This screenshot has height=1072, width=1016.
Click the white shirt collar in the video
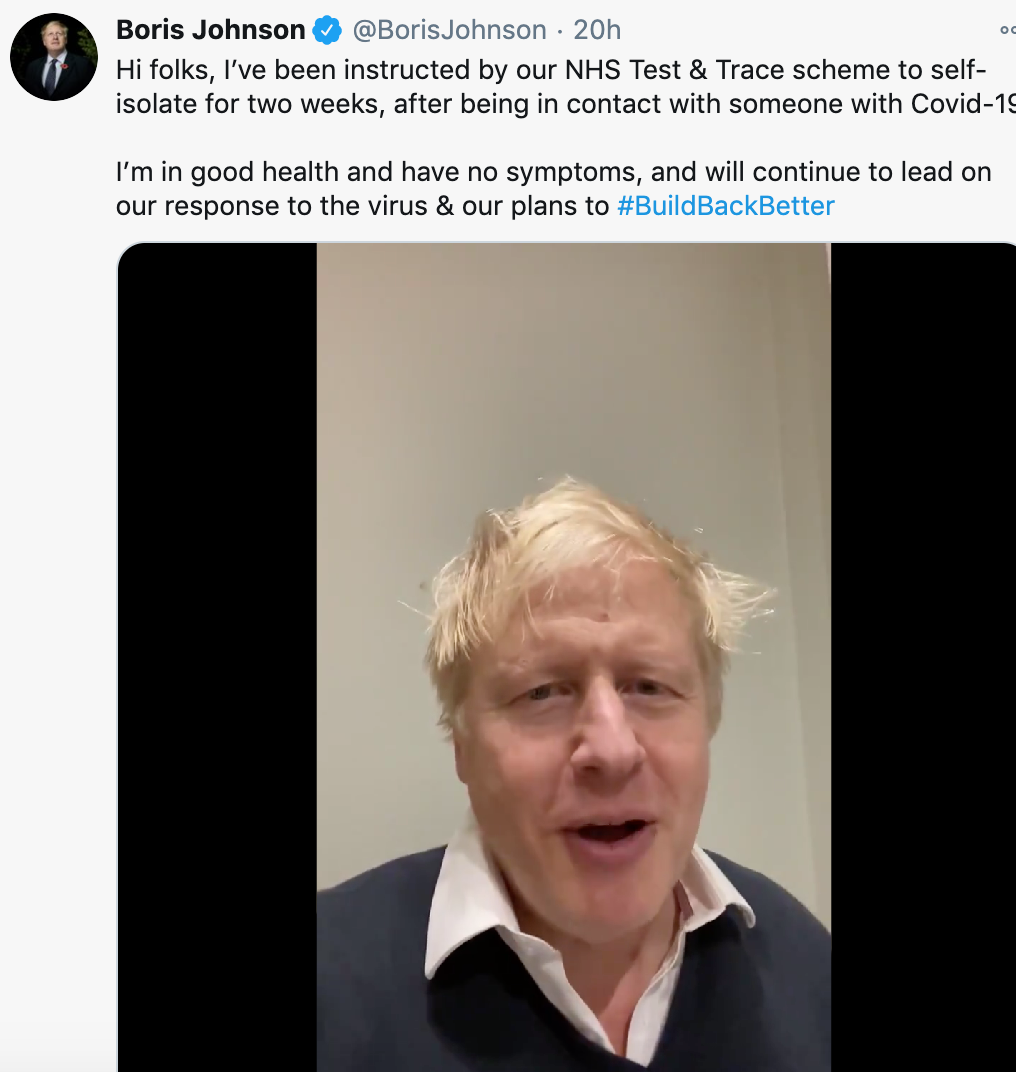pyautogui.click(x=470, y=915)
